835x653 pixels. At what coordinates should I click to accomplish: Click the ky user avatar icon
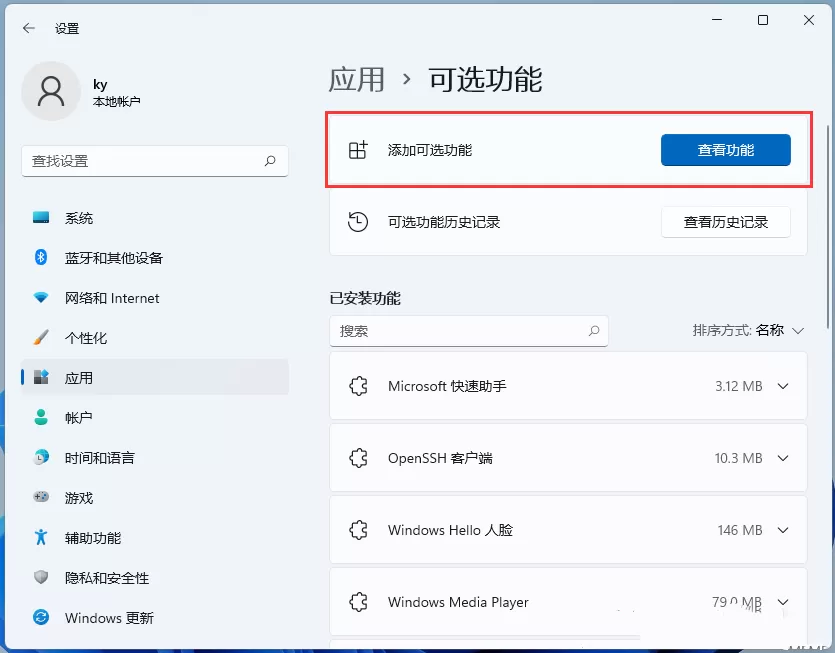51,91
